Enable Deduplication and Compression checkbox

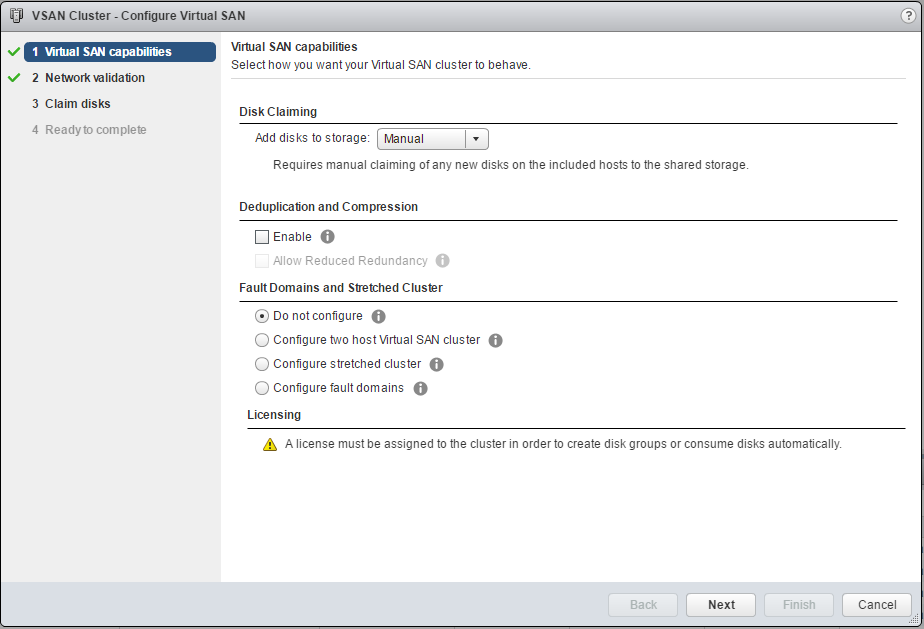pyautogui.click(x=262, y=237)
